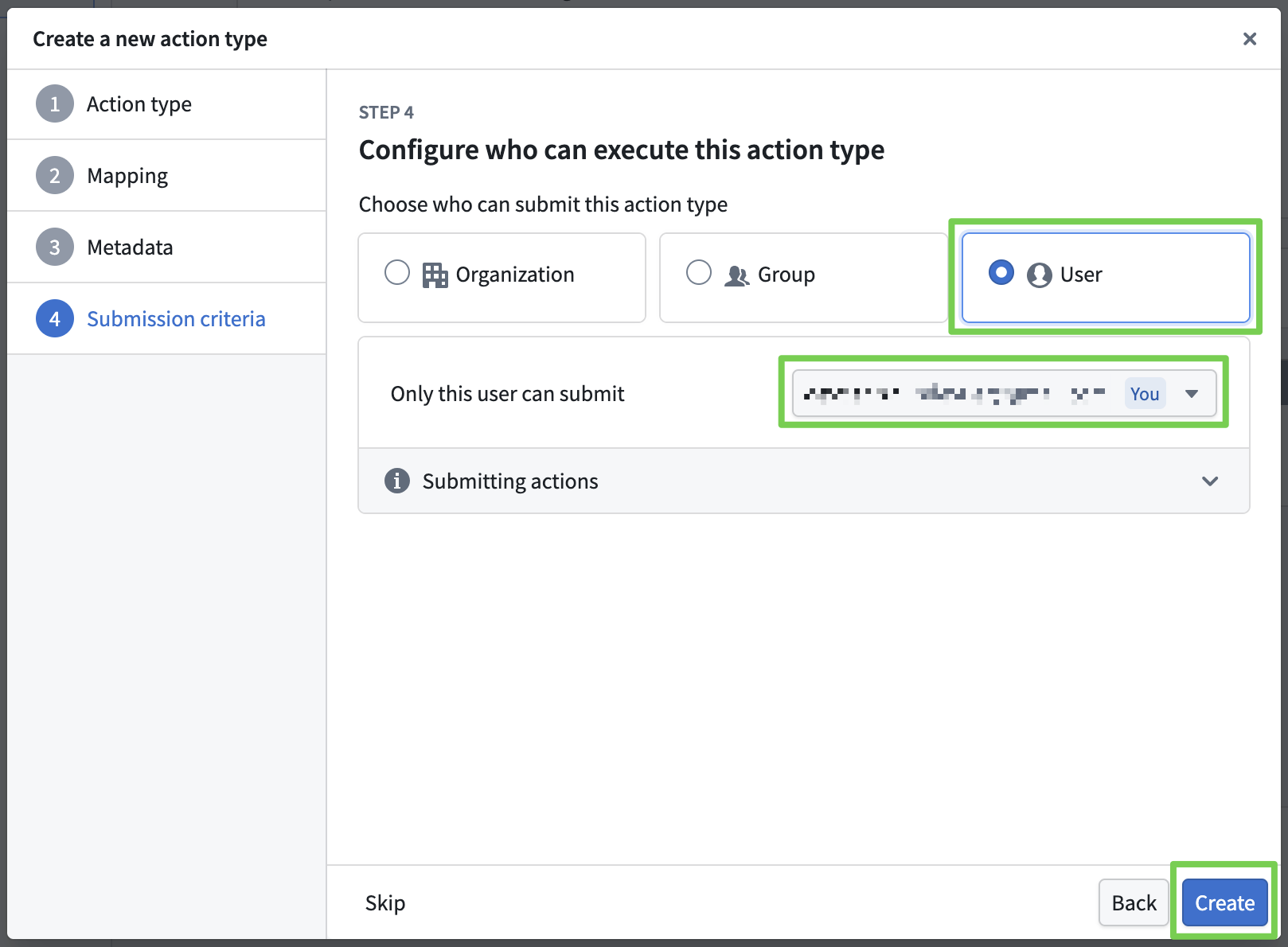Viewport: 1288px width, 947px height.
Task: Go to the Mapping step
Action: [x=127, y=176]
